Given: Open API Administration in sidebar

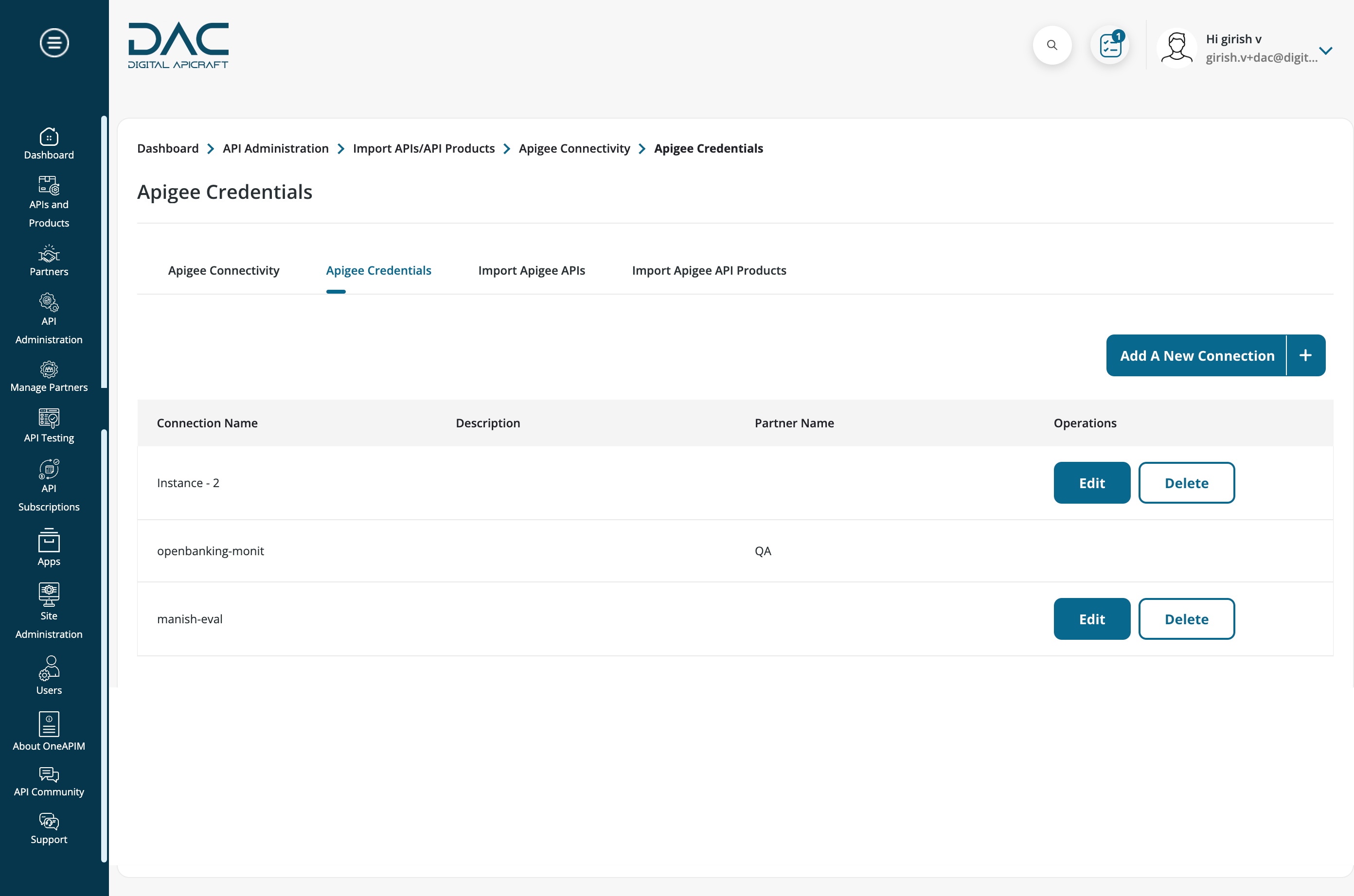Looking at the screenshot, I should click(x=49, y=319).
